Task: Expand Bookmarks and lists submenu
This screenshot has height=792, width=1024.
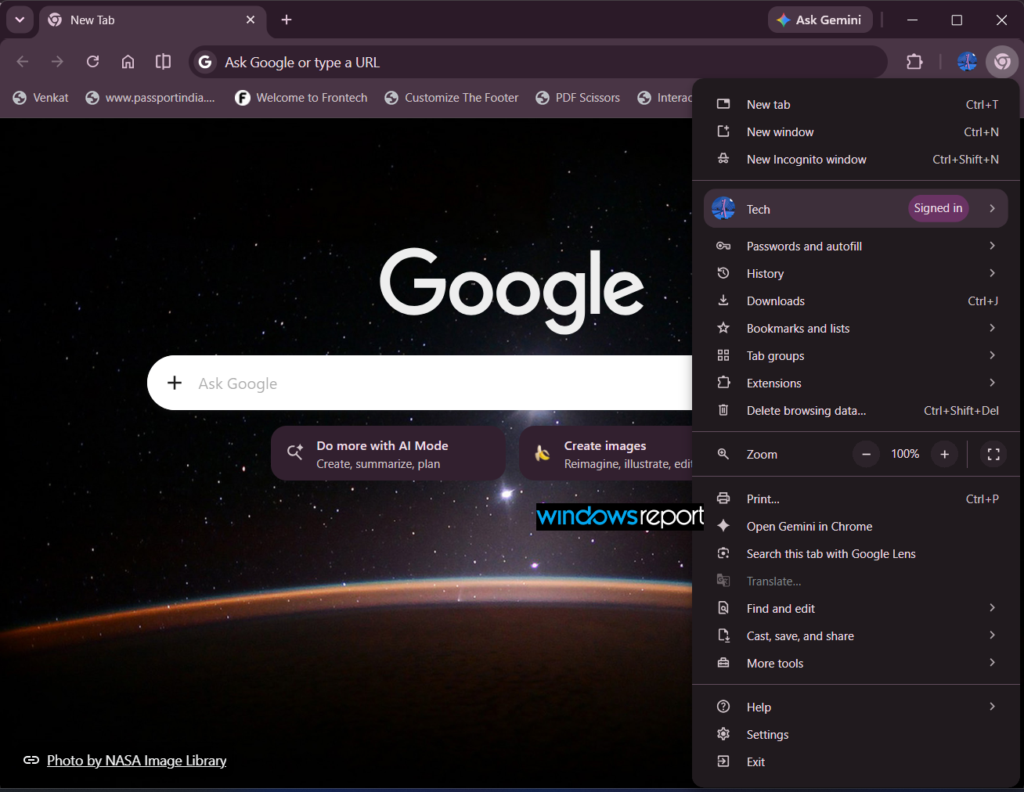Action: [x=856, y=328]
